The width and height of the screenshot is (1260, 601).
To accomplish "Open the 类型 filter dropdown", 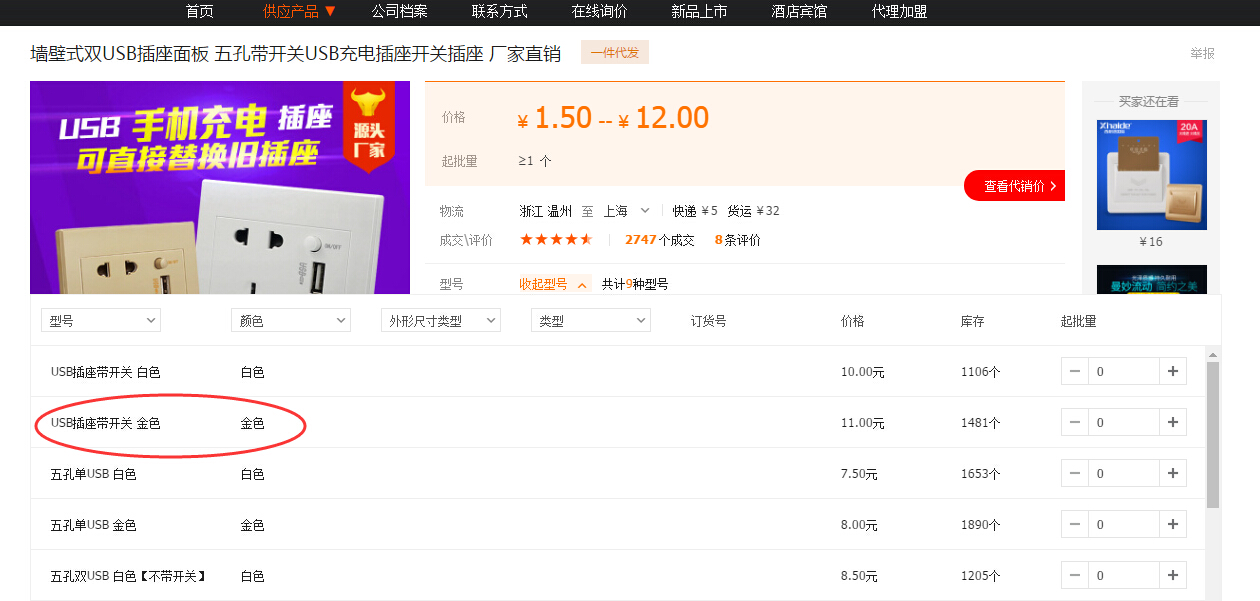I will pos(590,321).
